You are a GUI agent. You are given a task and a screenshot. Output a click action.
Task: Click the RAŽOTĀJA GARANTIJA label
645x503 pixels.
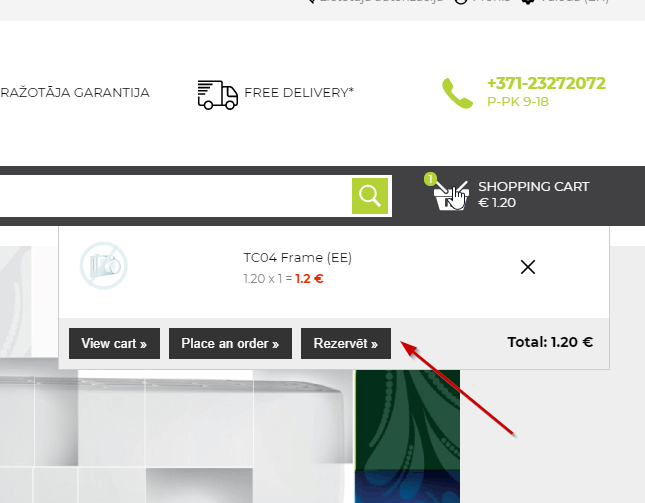(x=75, y=93)
